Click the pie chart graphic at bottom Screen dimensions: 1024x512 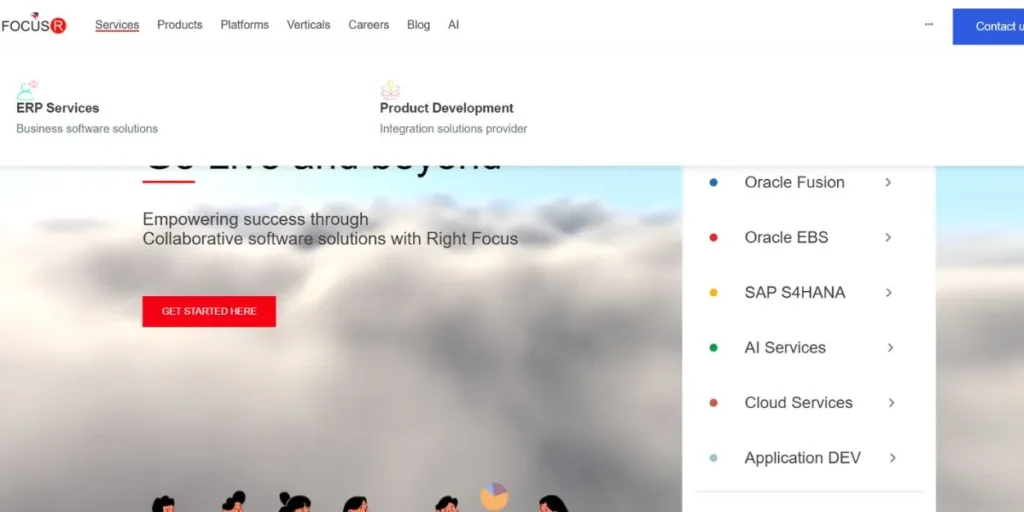[494, 496]
